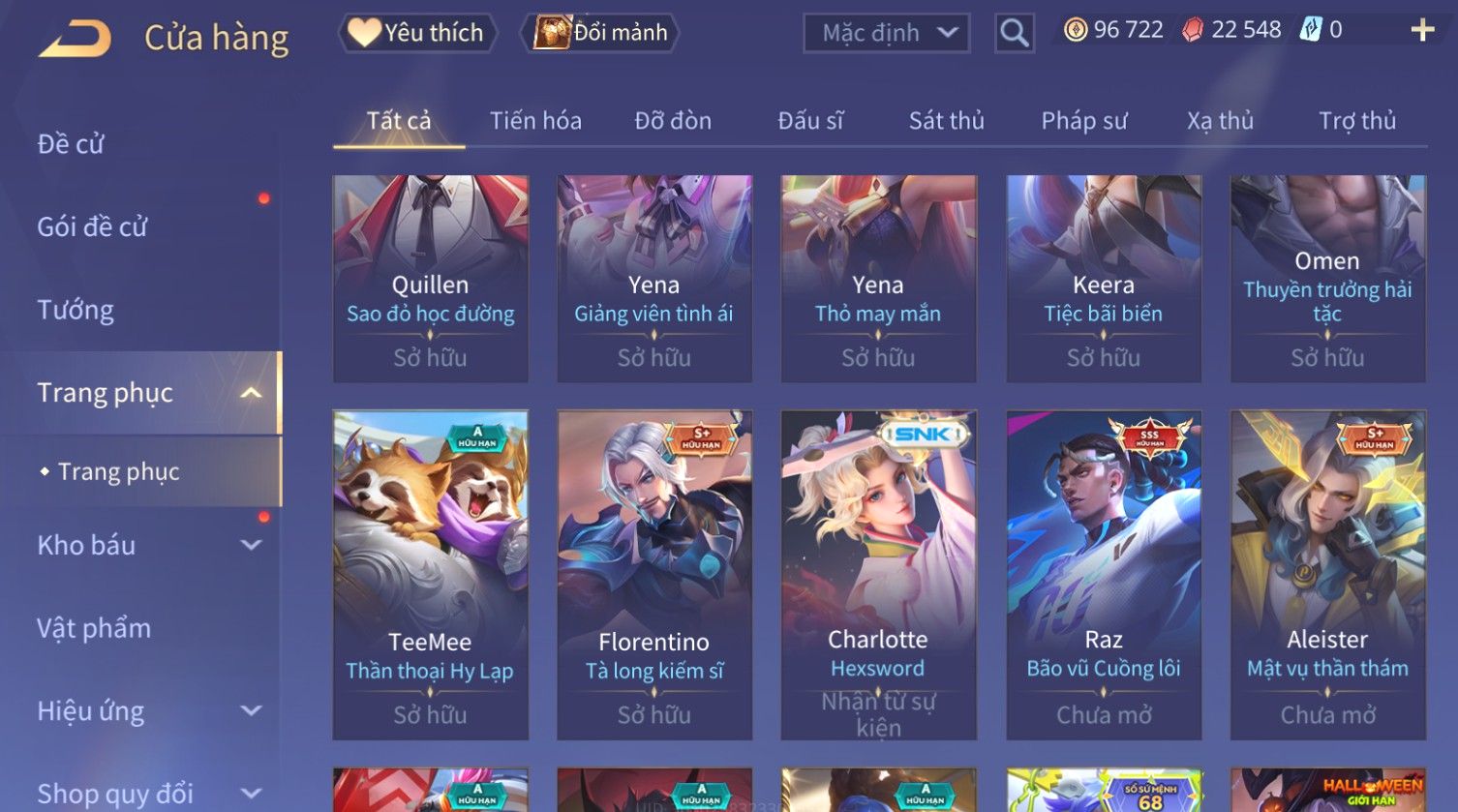The height and width of the screenshot is (812, 1458).
Task: Click the red gem currency icon
Action: click(x=1193, y=31)
